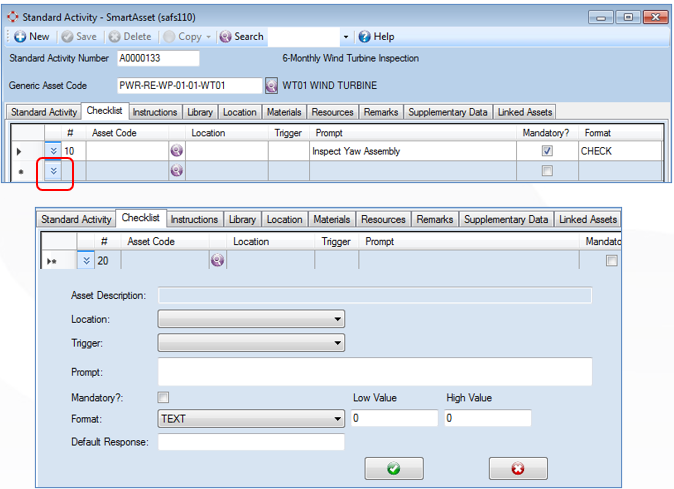Click the New toolbar button

click(32, 37)
